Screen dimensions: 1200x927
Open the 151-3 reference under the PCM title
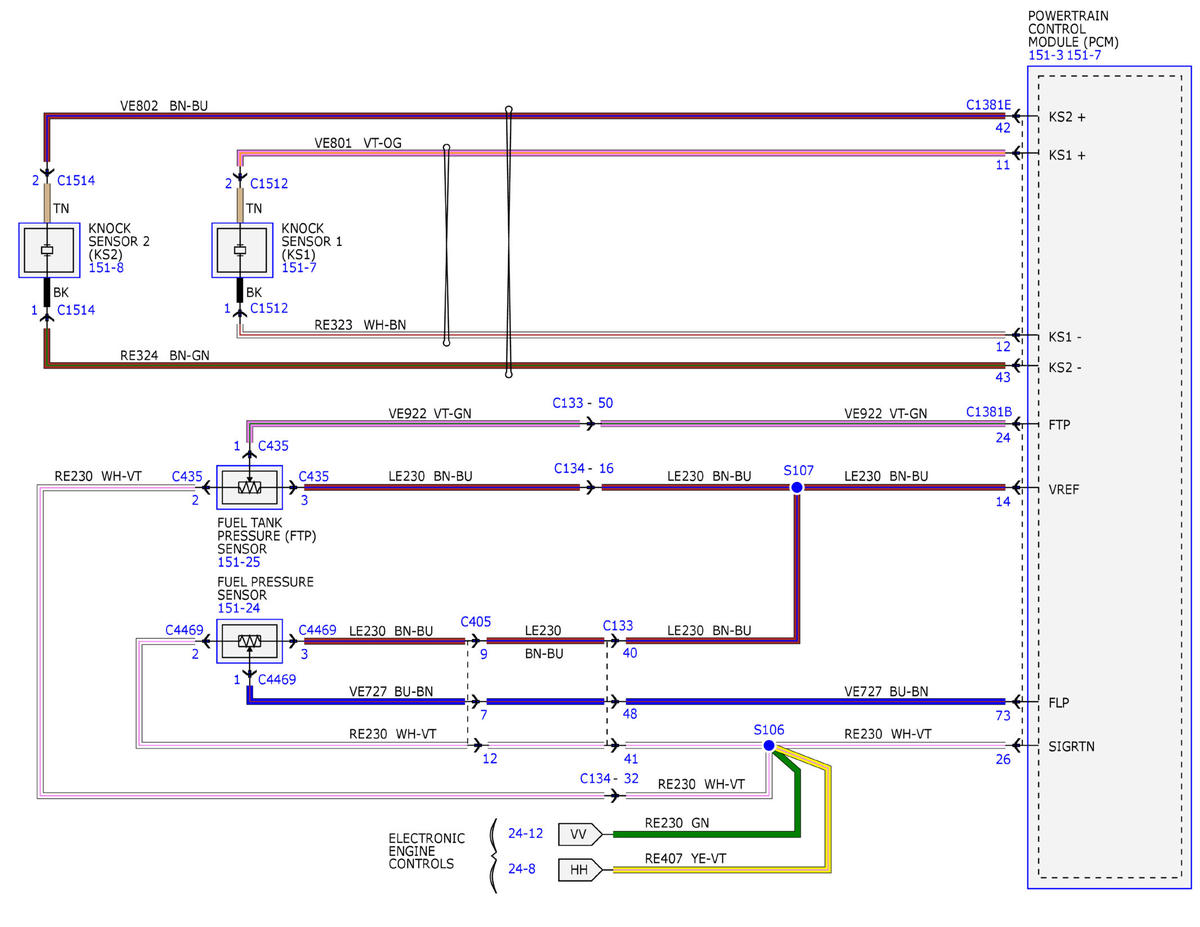click(x=1046, y=55)
